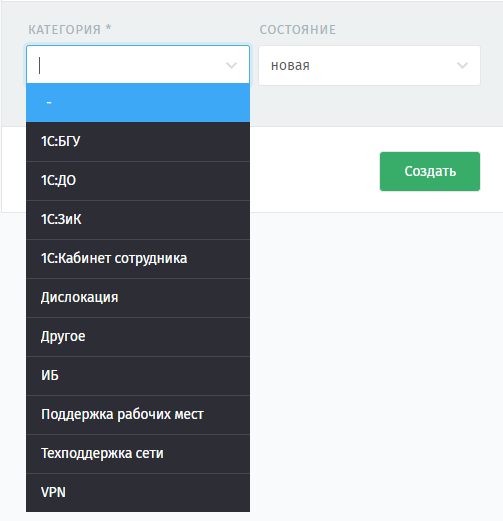Screen dimensions: 503x521
Task: Click the новая selected value text
Action: [x=290, y=65]
